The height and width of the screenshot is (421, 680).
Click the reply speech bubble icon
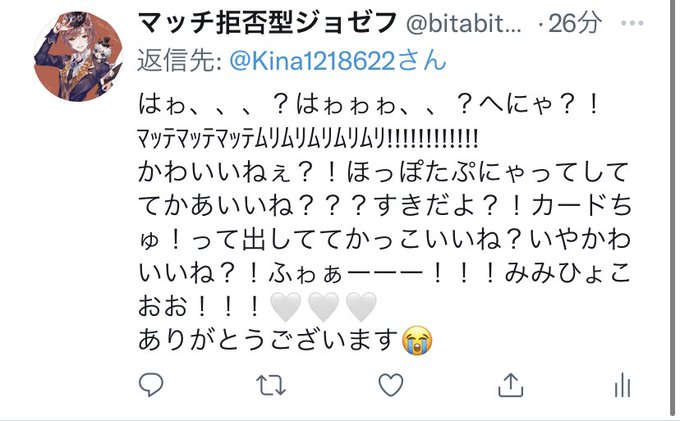151,384
